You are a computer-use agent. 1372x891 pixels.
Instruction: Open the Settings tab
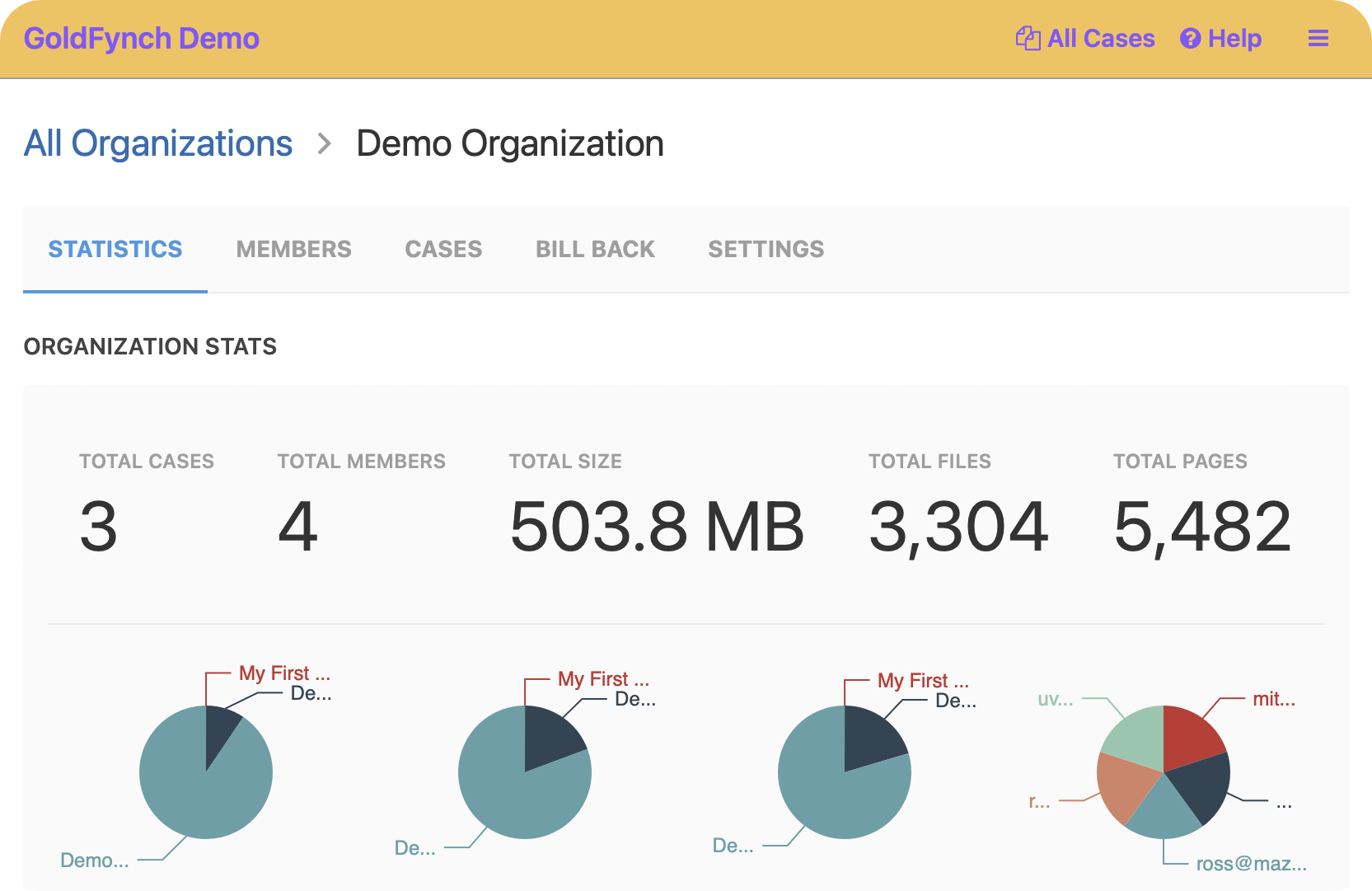766,249
